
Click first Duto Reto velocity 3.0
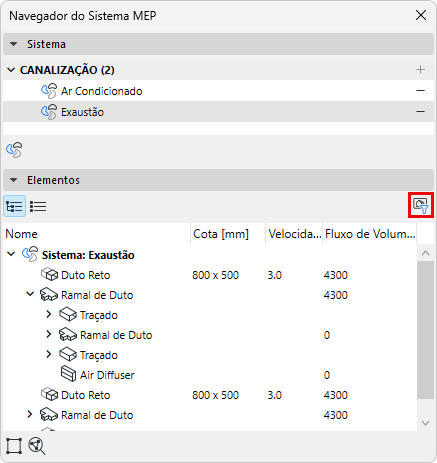click(x=275, y=275)
